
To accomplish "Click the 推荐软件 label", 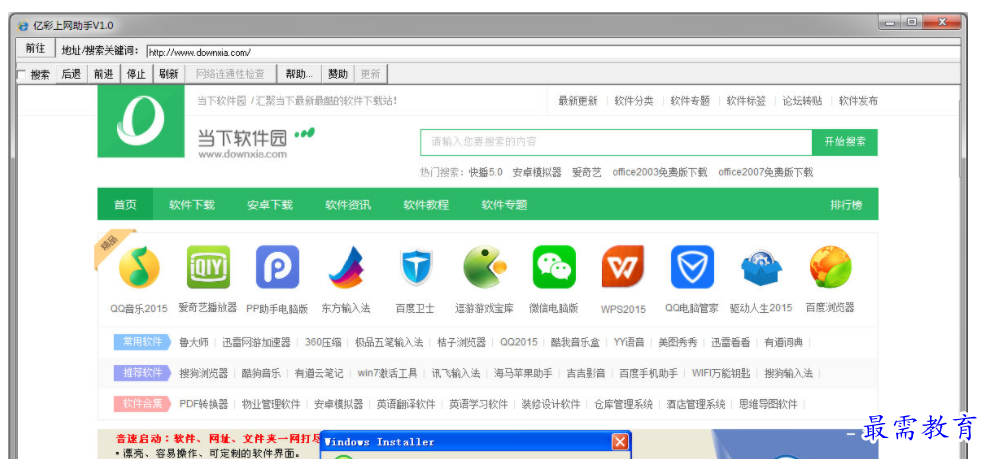I will [143, 373].
